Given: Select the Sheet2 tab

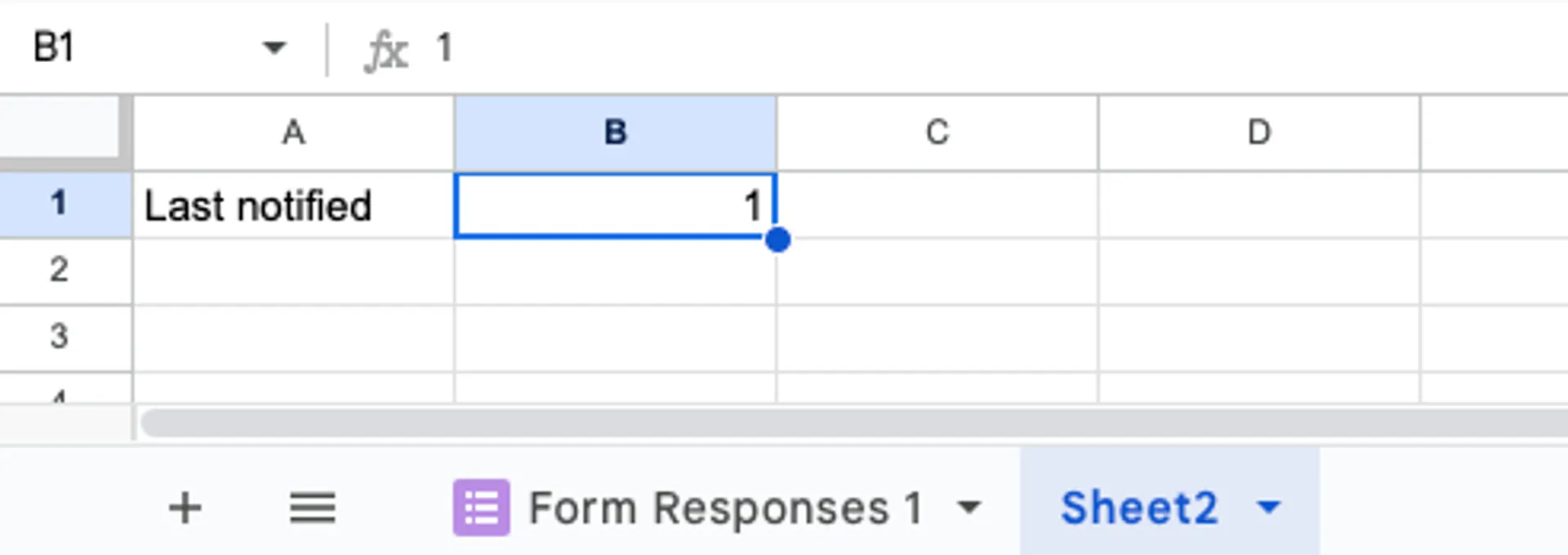Looking at the screenshot, I should click(x=1138, y=508).
